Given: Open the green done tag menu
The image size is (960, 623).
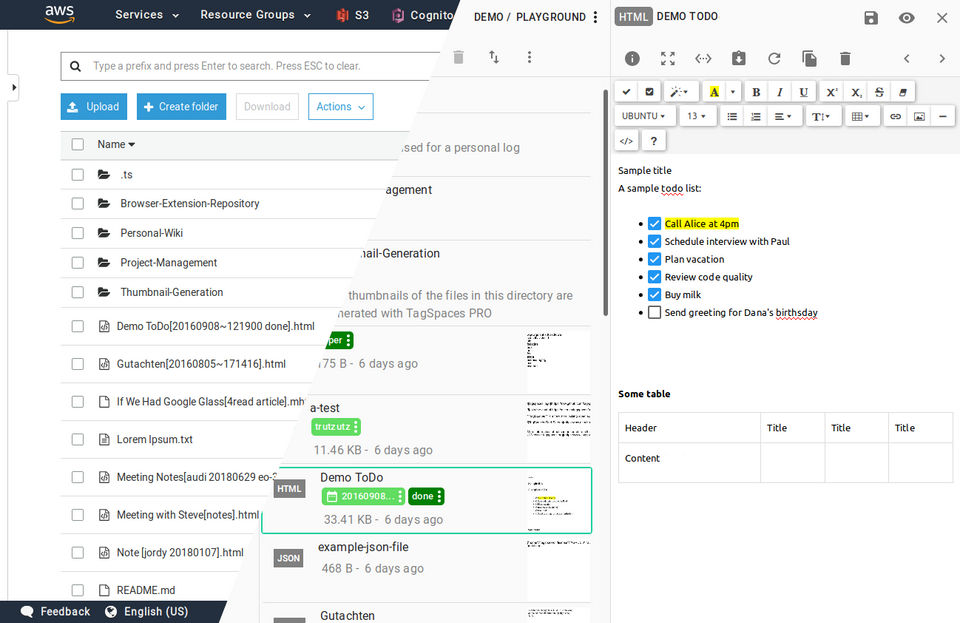Looking at the screenshot, I should (440, 496).
